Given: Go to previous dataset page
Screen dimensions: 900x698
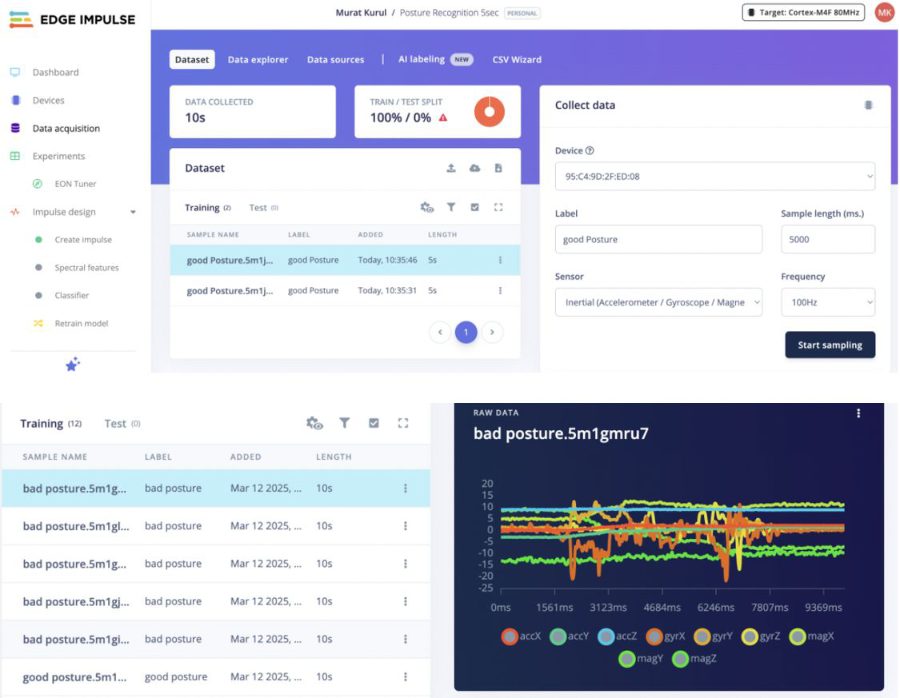Looking at the screenshot, I should click(440, 332).
